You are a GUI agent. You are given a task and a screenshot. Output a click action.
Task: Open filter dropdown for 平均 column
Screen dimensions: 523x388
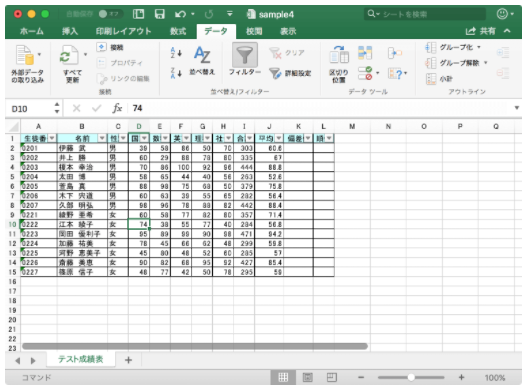pos(279,138)
